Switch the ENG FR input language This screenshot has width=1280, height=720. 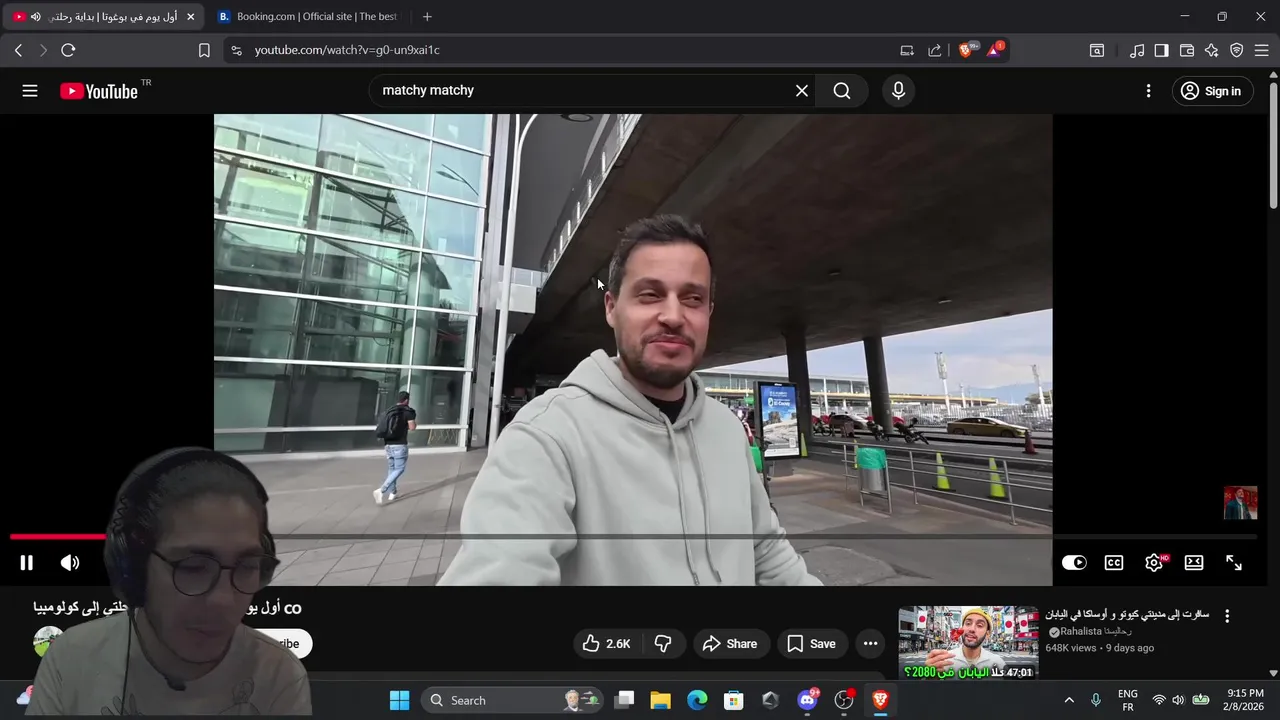1128,700
